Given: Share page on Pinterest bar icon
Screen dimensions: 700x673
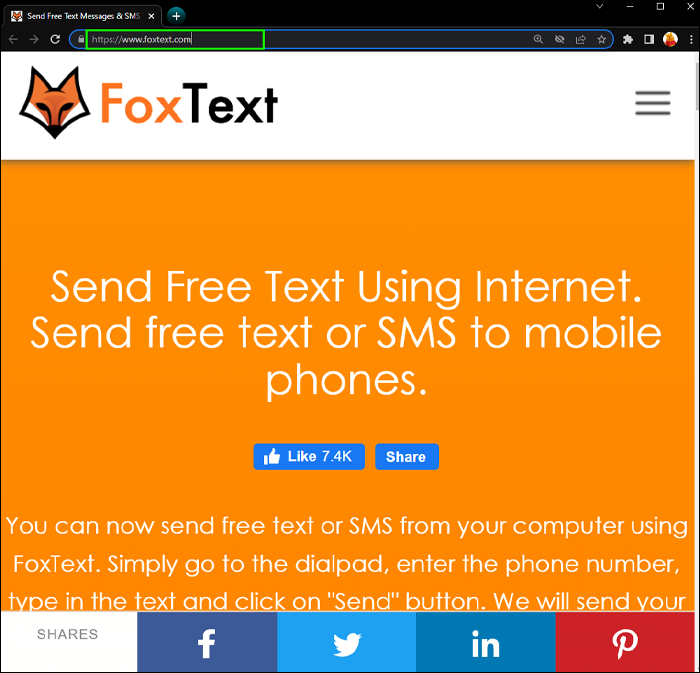Looking at the screenshot, I should point(625,642).
